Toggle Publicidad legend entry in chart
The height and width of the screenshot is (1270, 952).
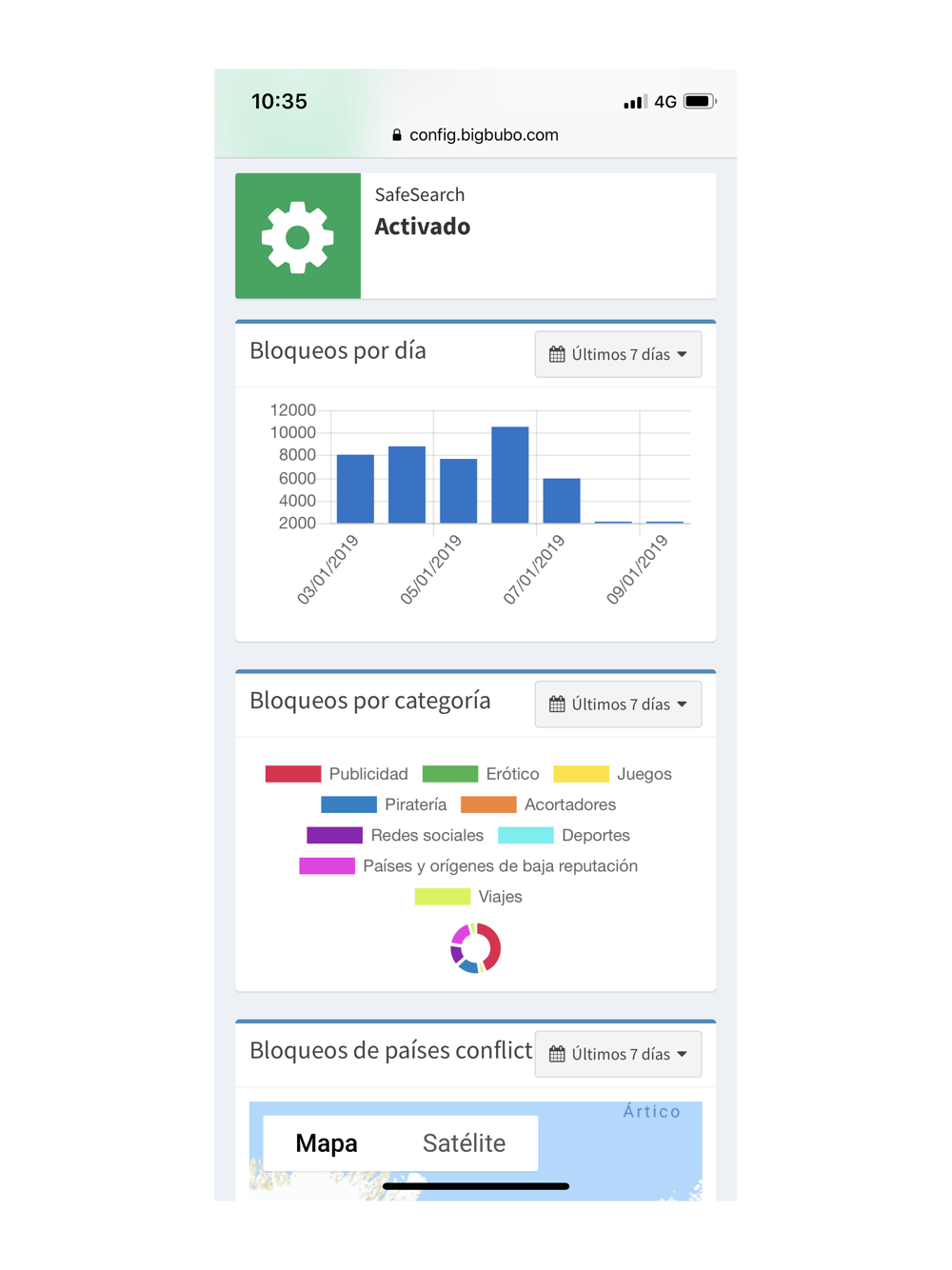(336, 774)
